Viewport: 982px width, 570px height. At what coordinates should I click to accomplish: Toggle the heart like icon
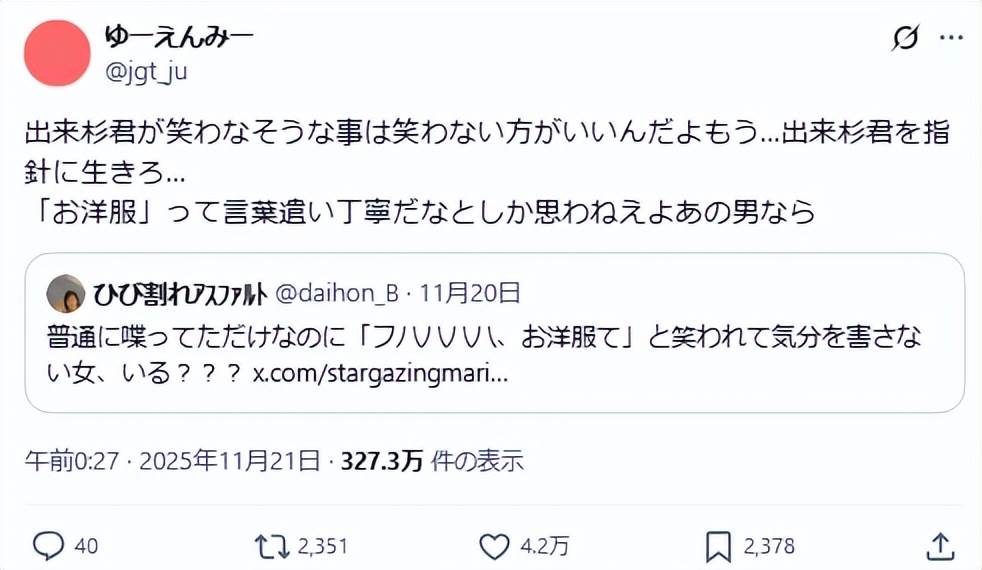point(494,545)
